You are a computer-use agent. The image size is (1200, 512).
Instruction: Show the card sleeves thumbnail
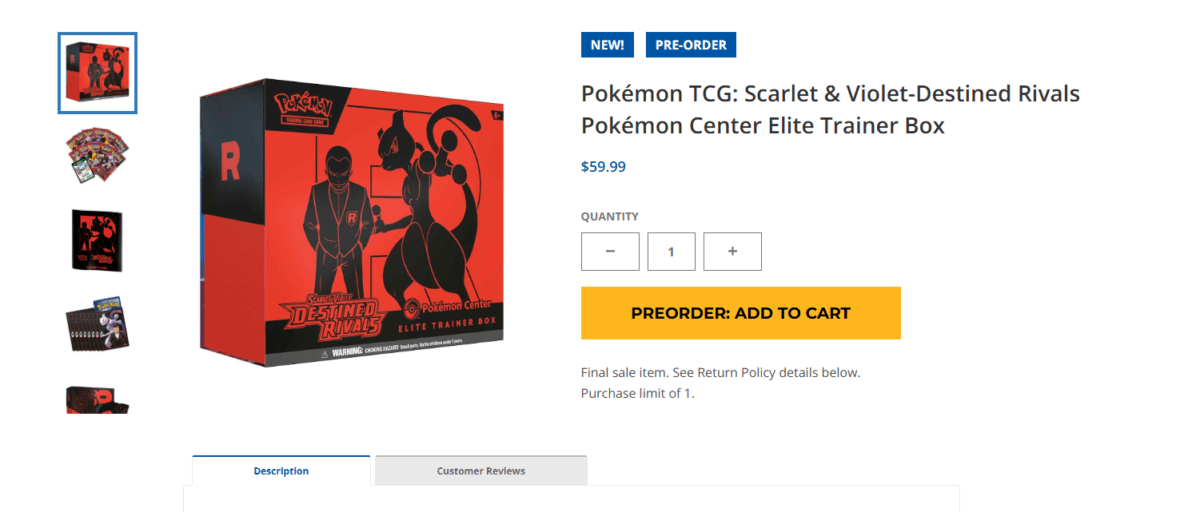point(97,322)
